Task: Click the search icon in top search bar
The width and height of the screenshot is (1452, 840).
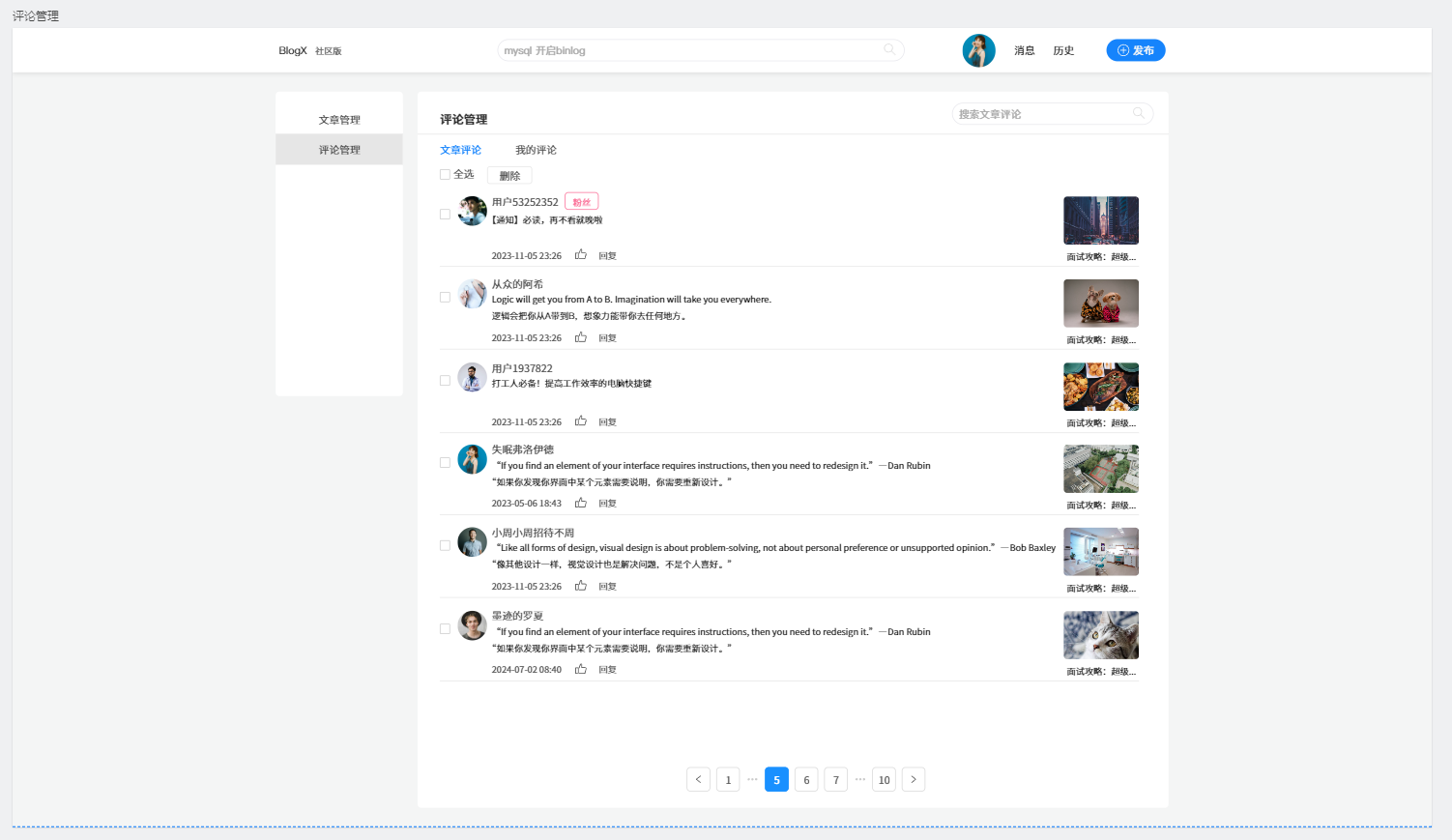Action: click(x=888, y=50)
